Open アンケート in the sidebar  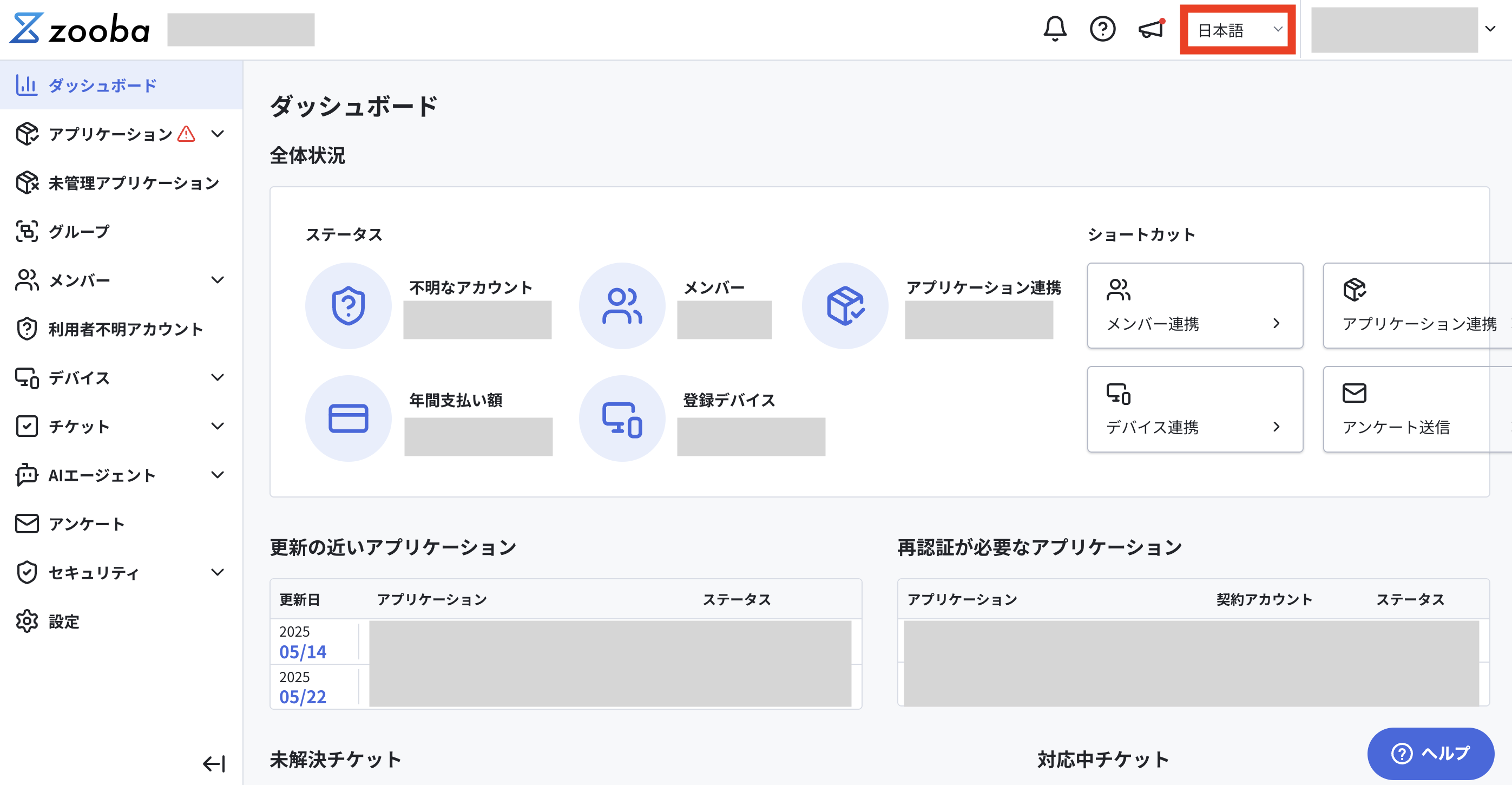point(122,524)
